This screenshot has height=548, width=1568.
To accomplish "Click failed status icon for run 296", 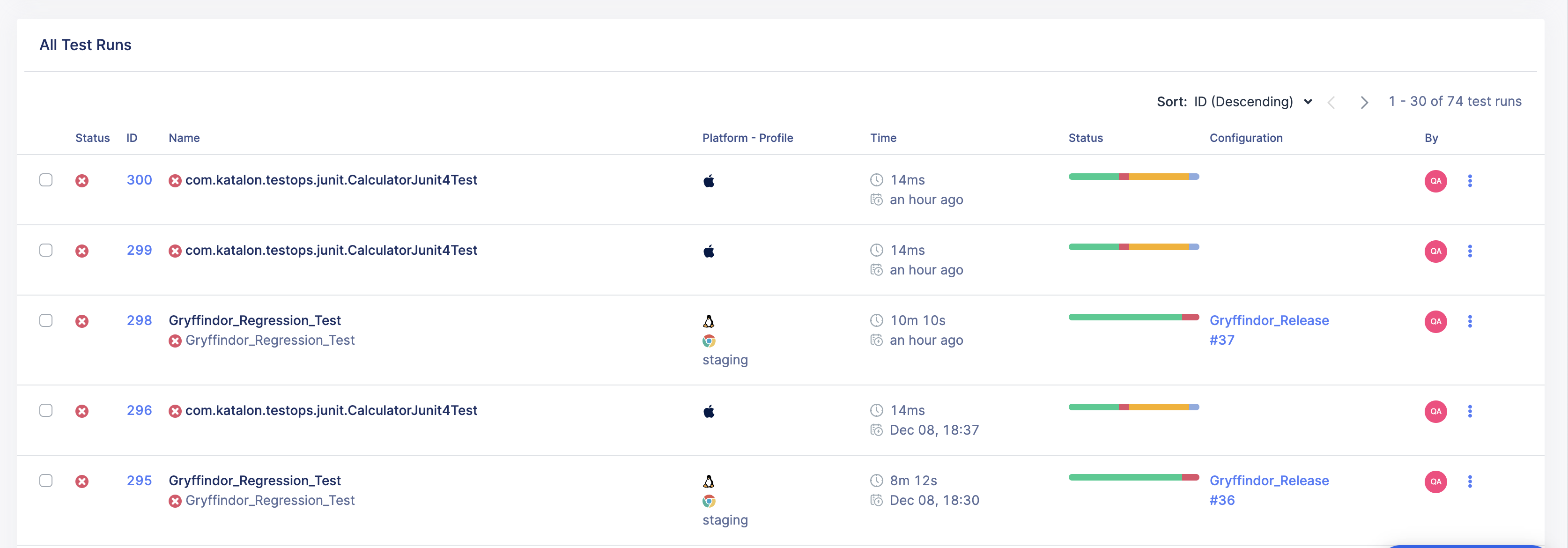I will click(82, 411).
